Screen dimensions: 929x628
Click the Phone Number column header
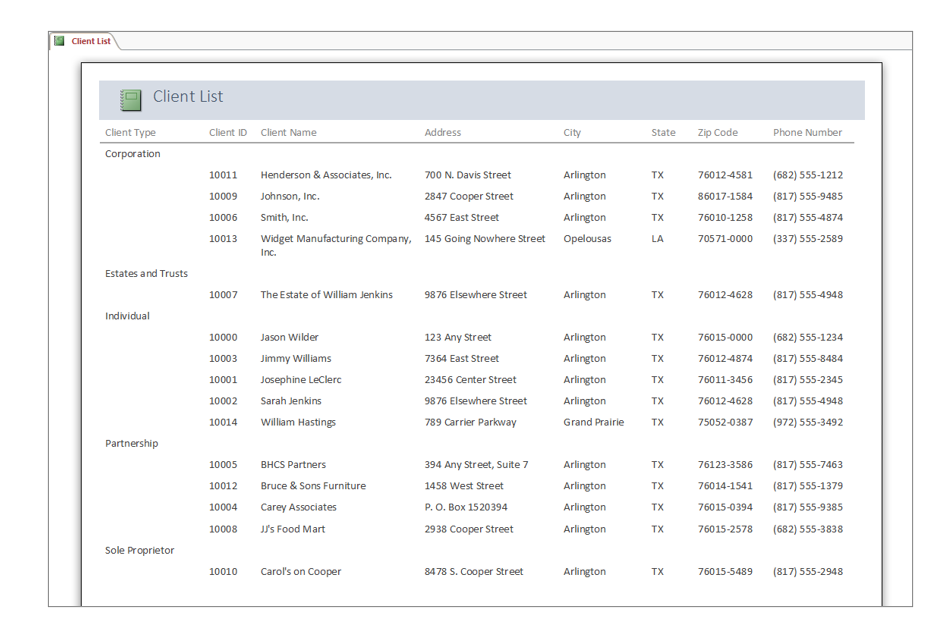click(x=808, y=133)
